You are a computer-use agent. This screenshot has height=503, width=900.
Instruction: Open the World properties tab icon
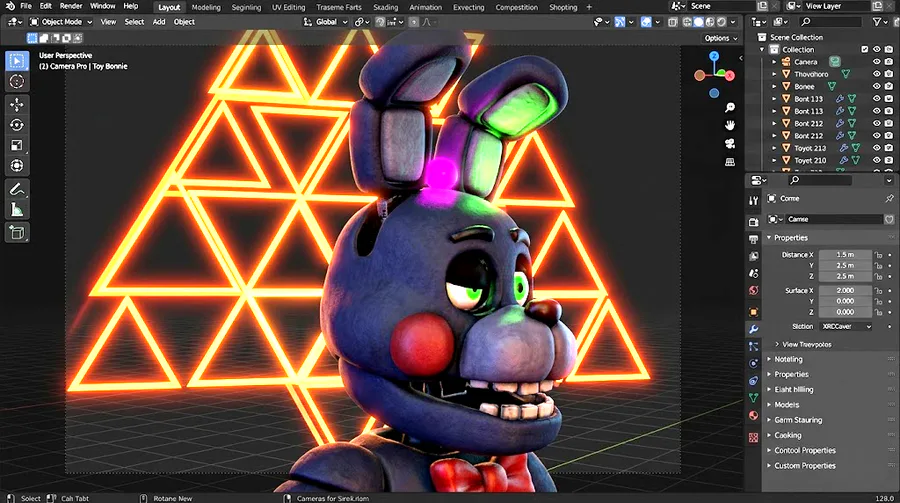pos(754,291)
